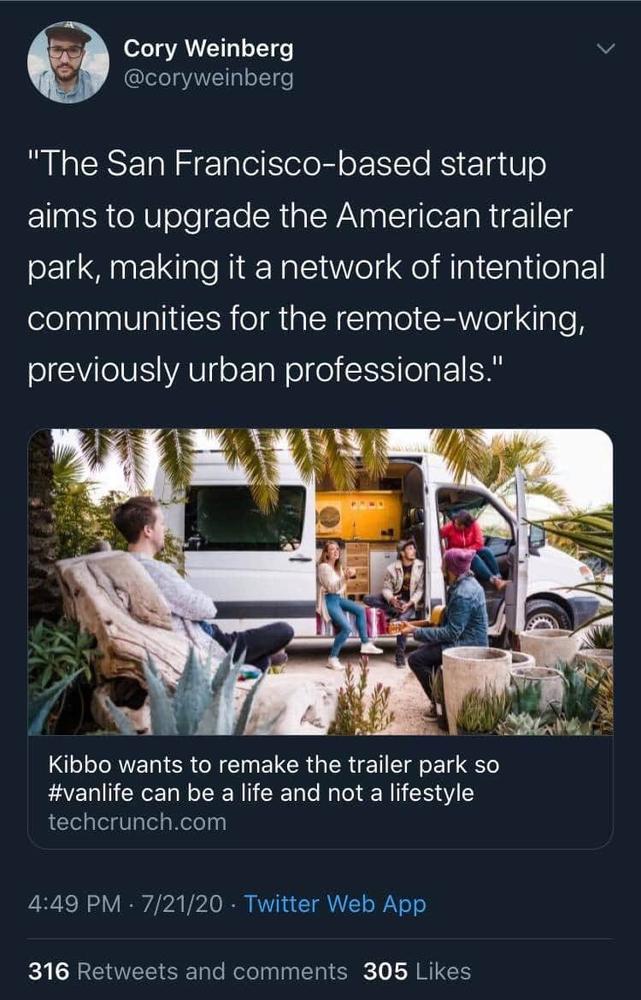
Task: View the 316 Retweets and comments
Action: [188, 971]
